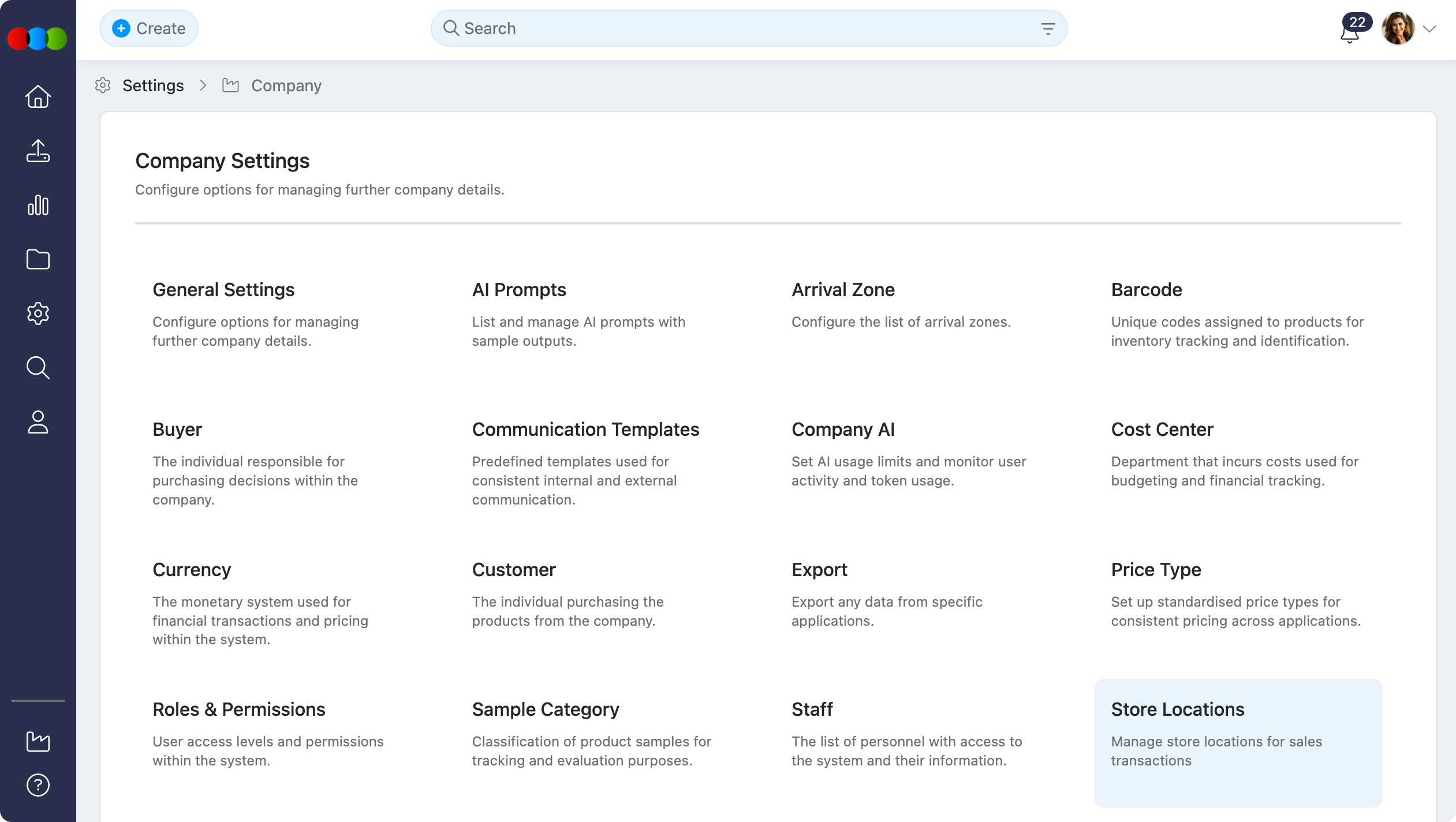Click the user avatar photo

[x=1397, y=28]
